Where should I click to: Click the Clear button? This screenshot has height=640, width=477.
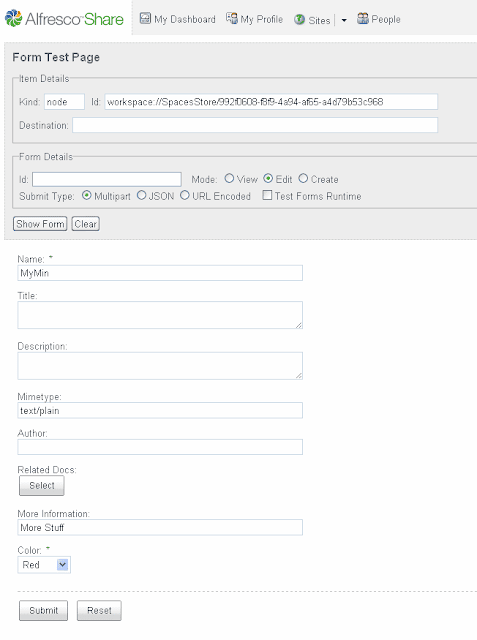click(86, 224)
